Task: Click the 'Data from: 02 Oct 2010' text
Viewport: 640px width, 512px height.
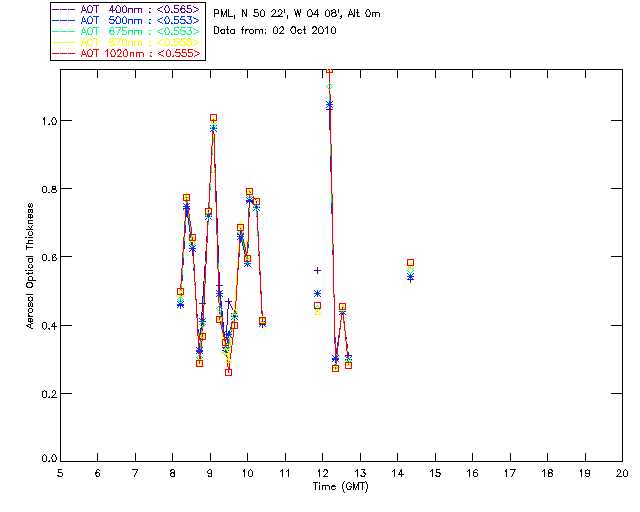Action: click(x=275, y=31)
